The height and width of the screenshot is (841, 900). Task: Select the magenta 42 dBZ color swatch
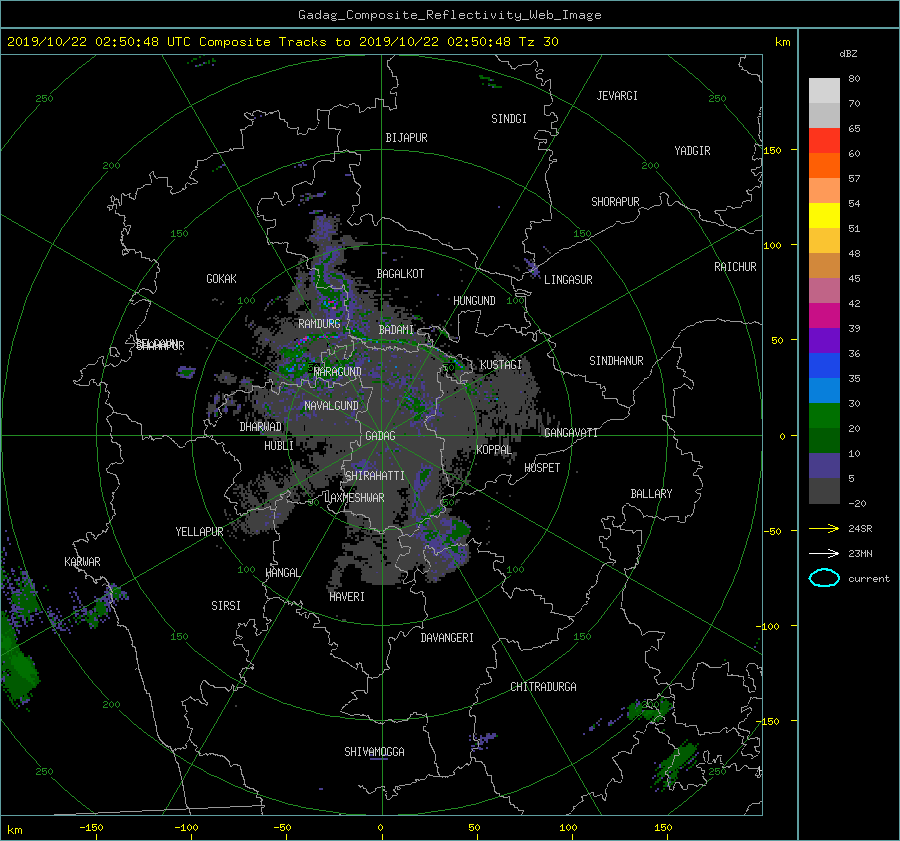click(824, 315)
